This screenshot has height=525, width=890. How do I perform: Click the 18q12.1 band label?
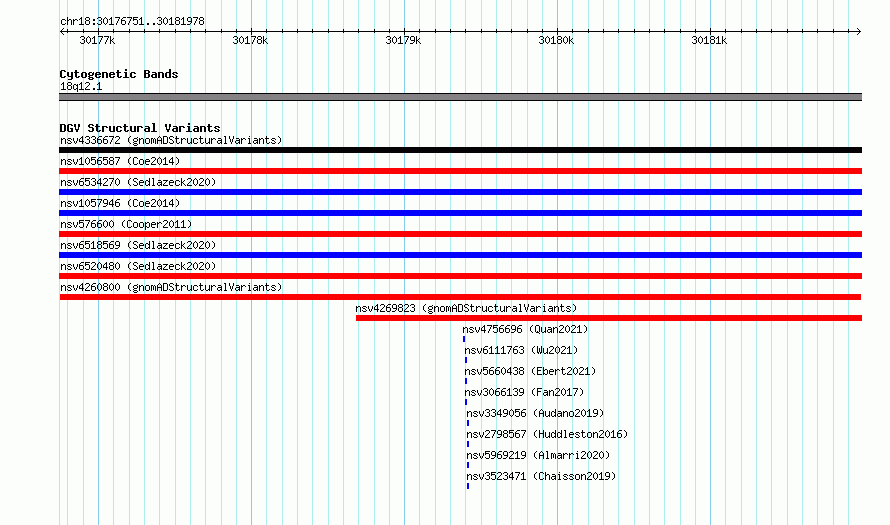(x=81, y=86)
